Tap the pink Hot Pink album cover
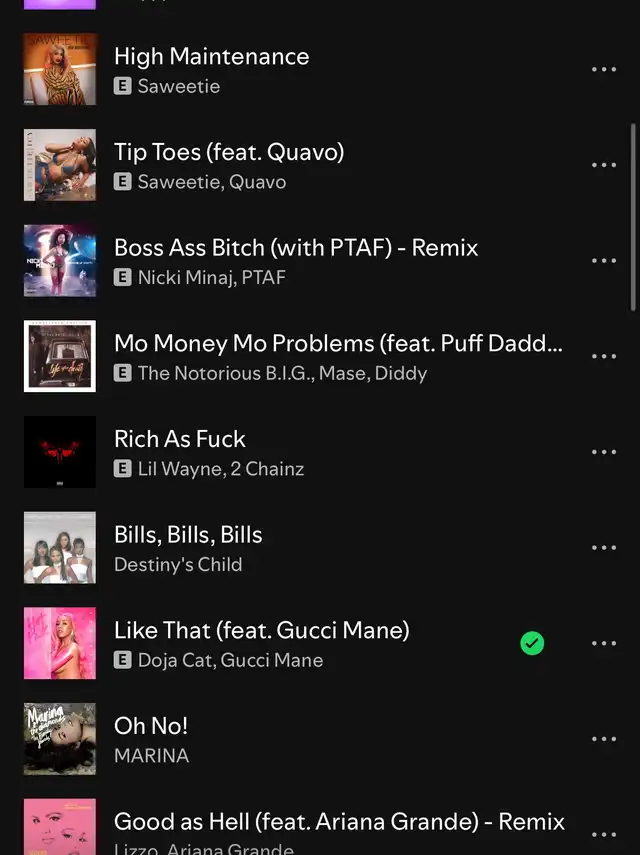Screen dimensions: 640x855 60,643
